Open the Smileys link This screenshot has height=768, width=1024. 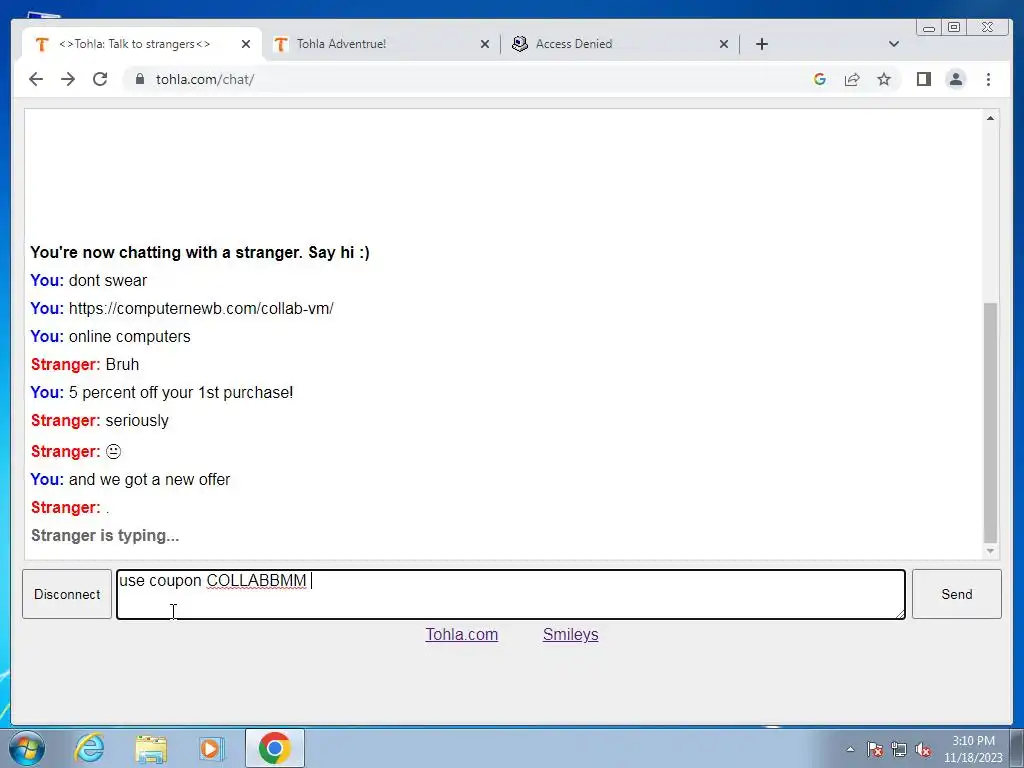[570, 634]
